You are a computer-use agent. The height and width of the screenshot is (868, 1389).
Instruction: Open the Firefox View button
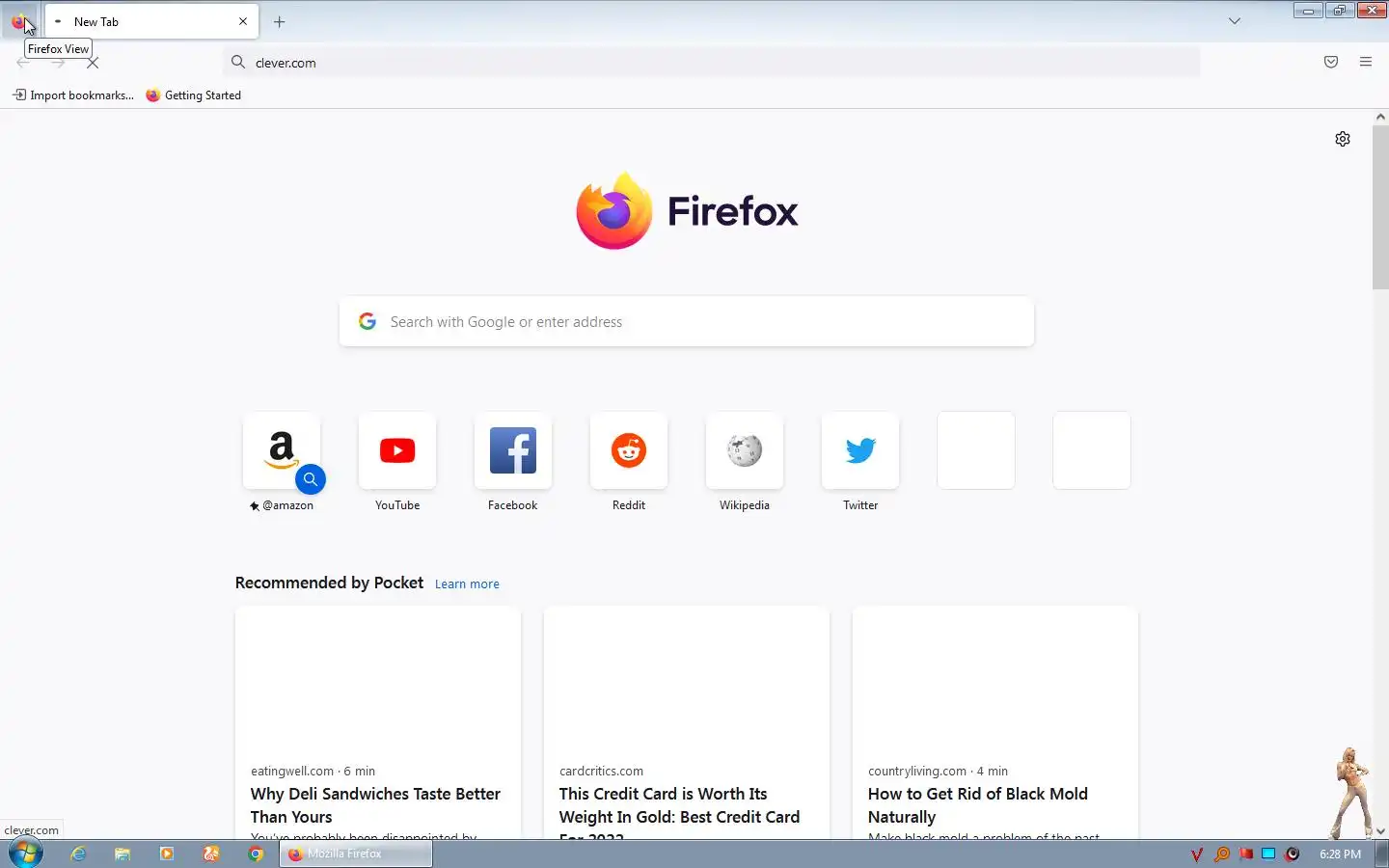[19, 21]
